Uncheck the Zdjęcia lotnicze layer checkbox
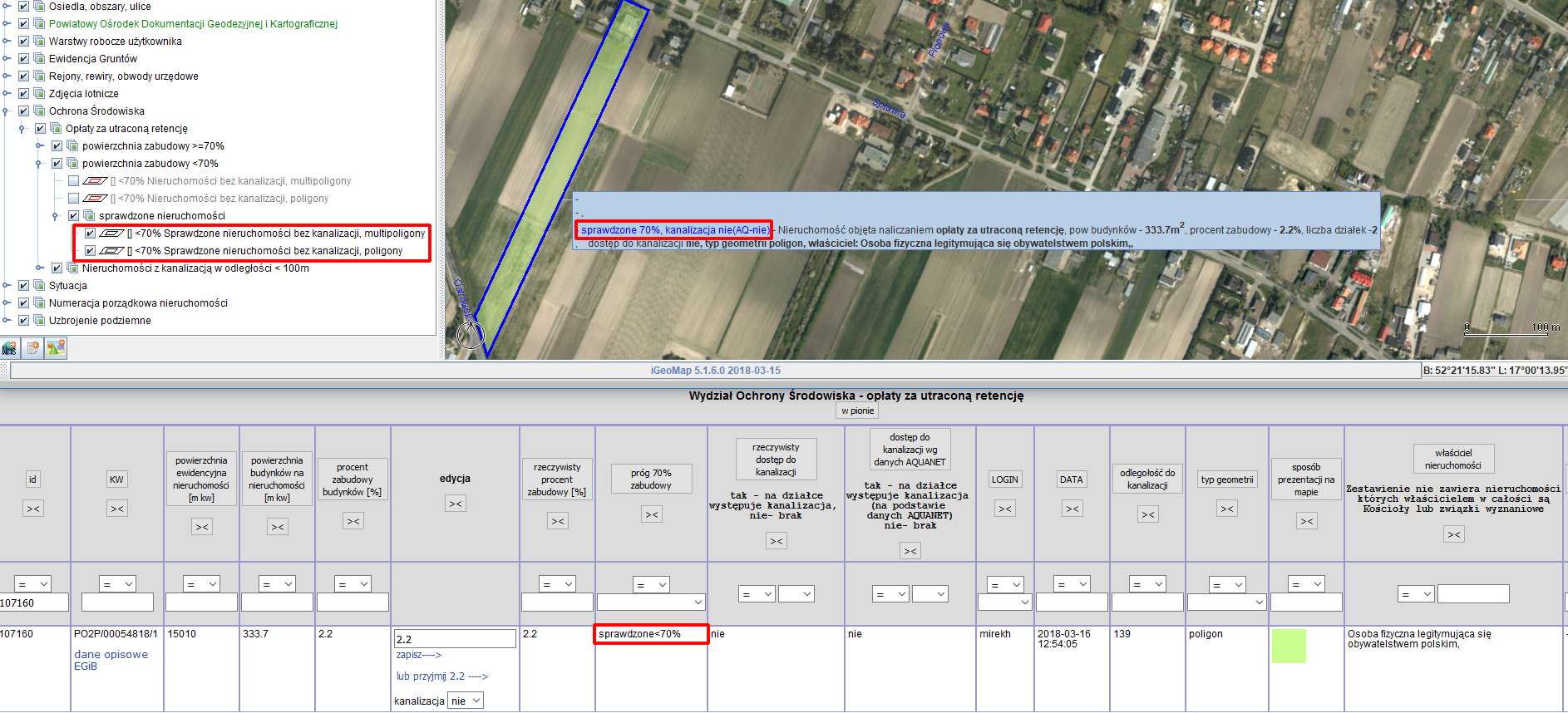The width and height of the screenshot is (1568, 713). 23,94
